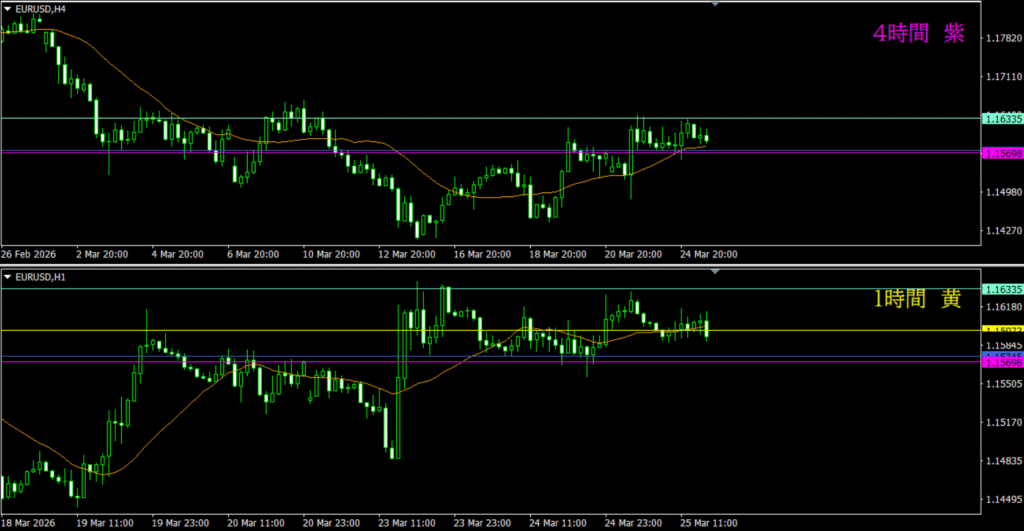Click the EURUSD,H4 chart title text
The image size is (1024, 531).
click(x=43, y=8)
